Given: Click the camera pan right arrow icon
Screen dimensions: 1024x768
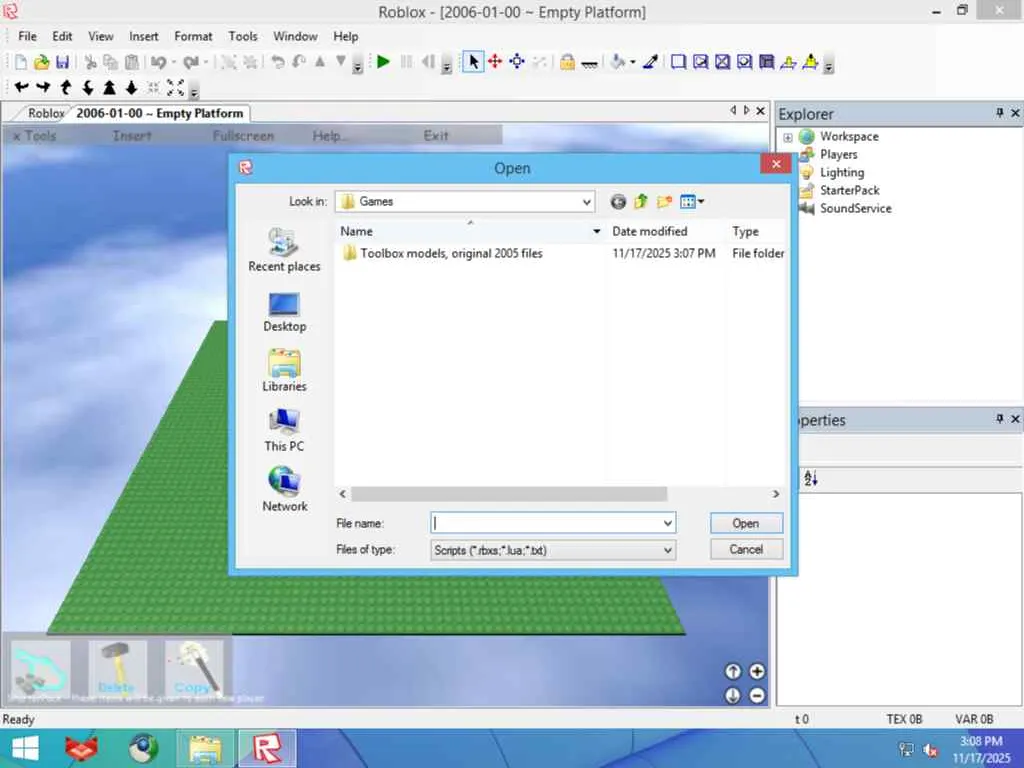Looking at the screenshot, I should [43, 87].
